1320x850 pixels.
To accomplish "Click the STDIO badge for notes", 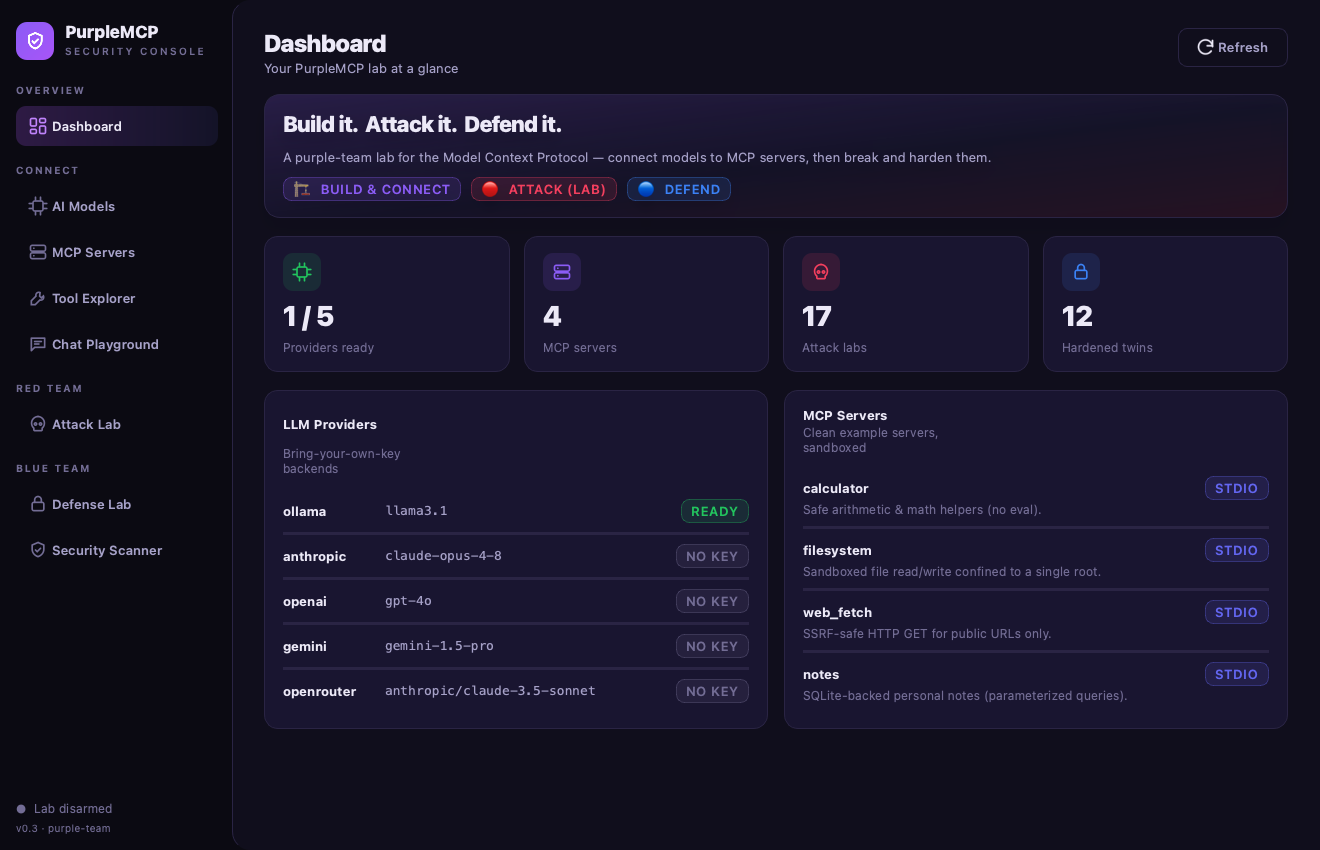I will coord(1237,674).
